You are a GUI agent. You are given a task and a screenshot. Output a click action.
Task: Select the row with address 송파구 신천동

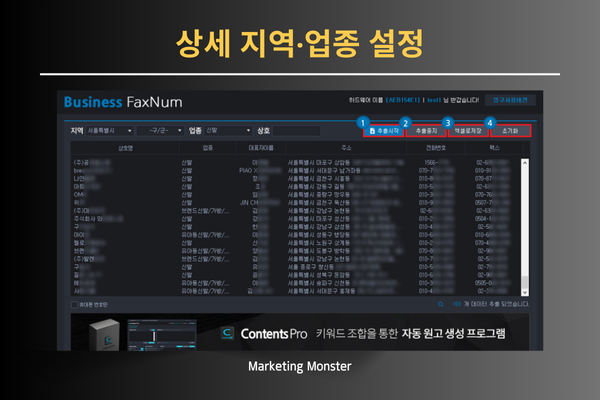click(296, 283)
